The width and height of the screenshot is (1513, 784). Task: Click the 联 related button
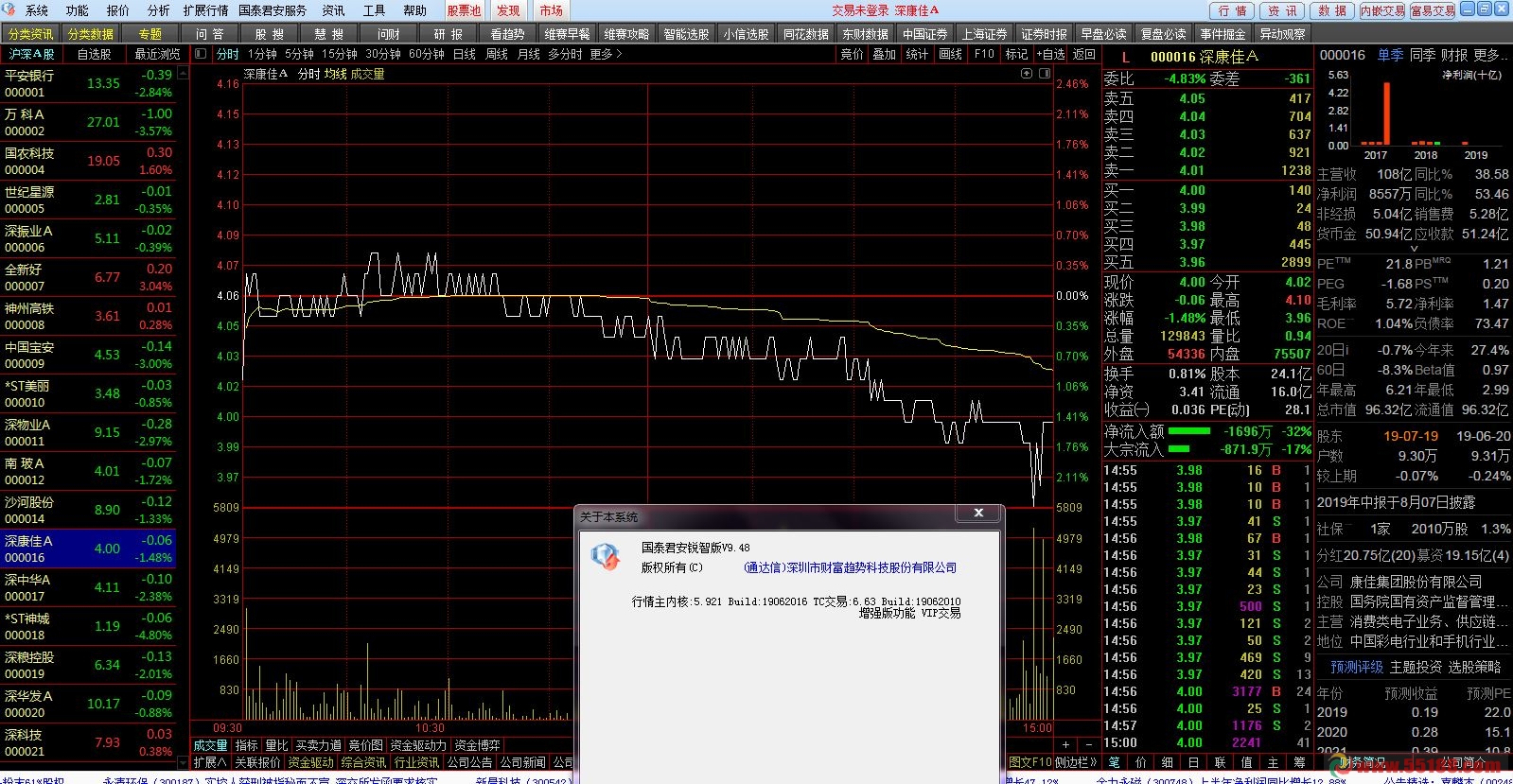click(x=1221, y=762)
